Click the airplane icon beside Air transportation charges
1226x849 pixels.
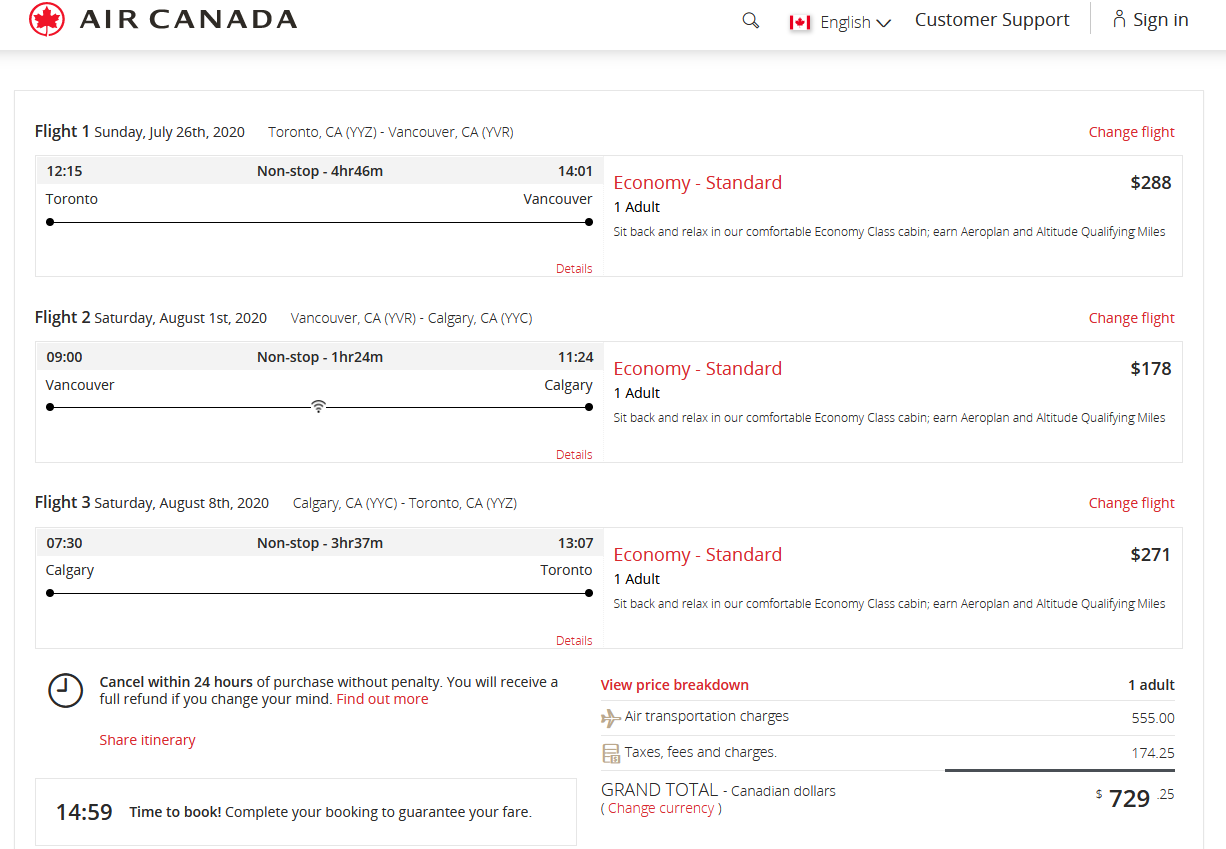611,718
